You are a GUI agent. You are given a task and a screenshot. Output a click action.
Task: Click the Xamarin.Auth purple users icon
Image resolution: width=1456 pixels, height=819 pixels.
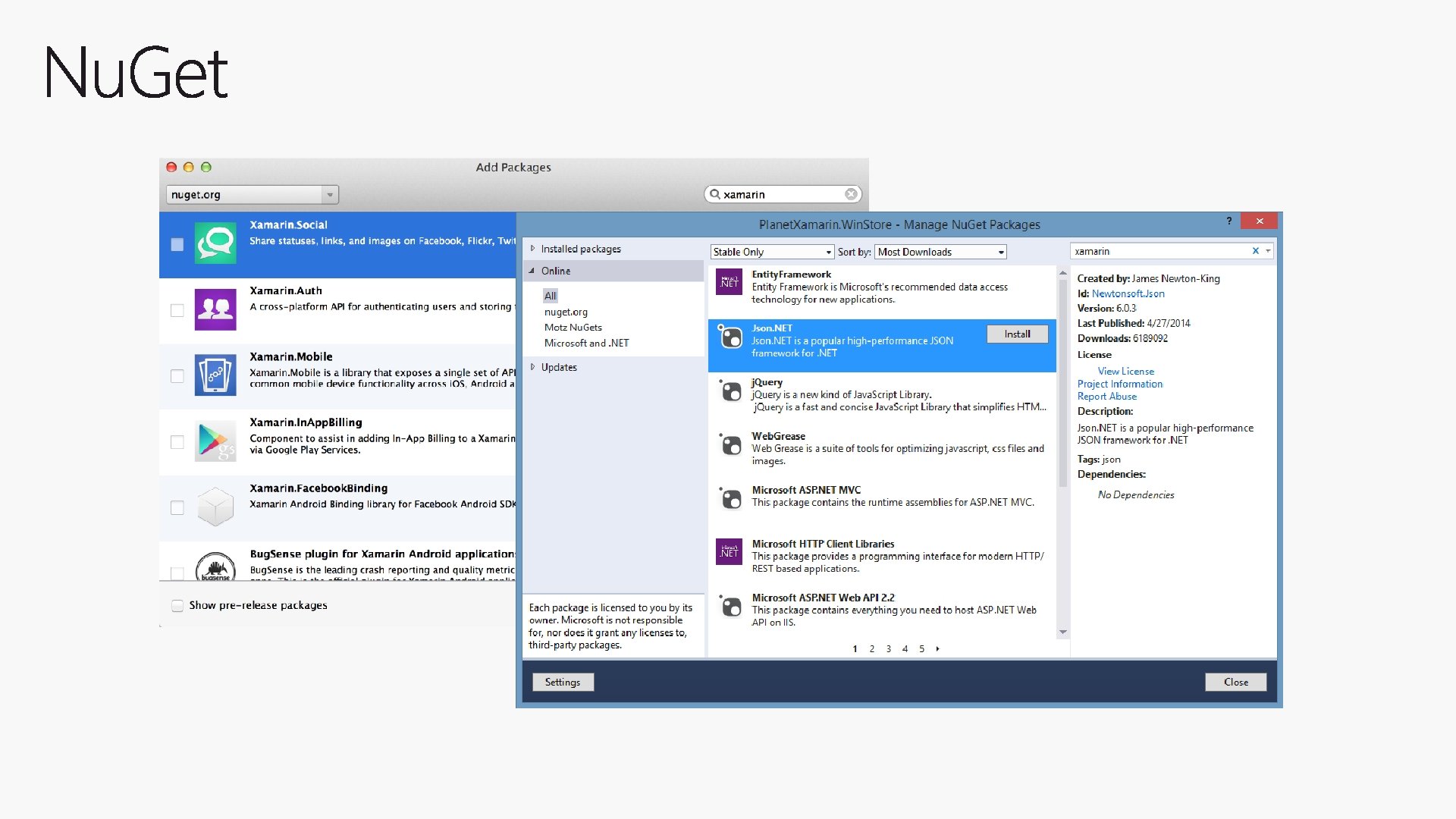215,309
